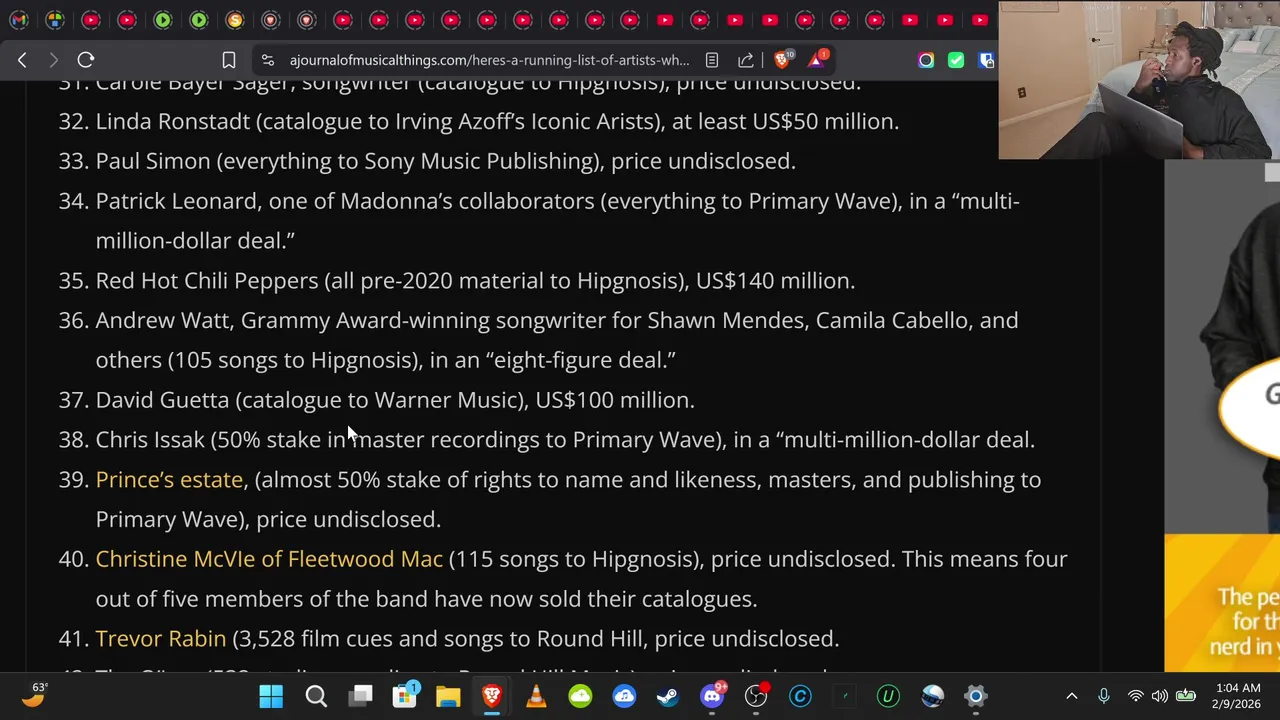Click the share page icon

tap(746, 60)
